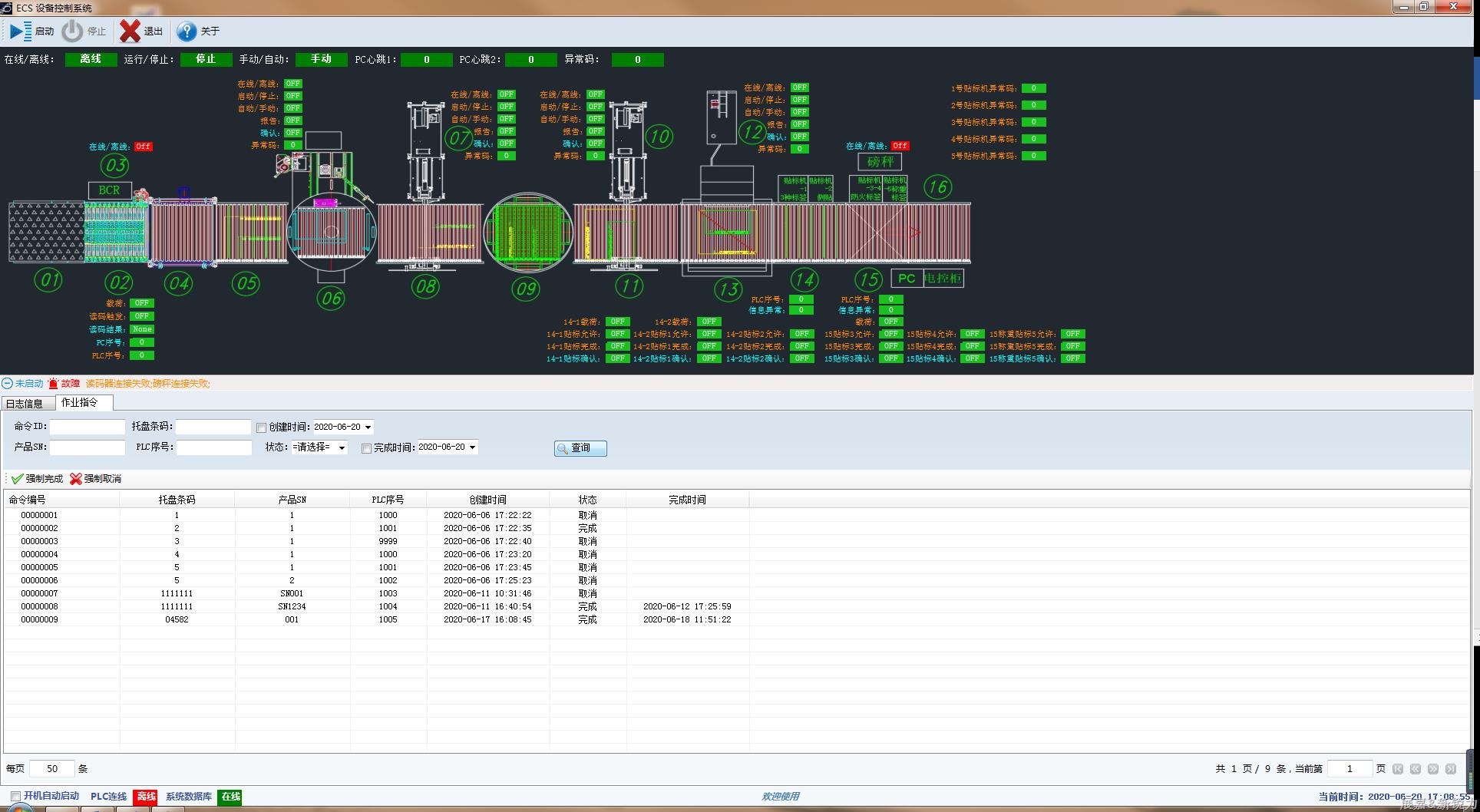The image size is (1480, 812).
Task: Select the 作业指令 tab
Action: point(80,402)
